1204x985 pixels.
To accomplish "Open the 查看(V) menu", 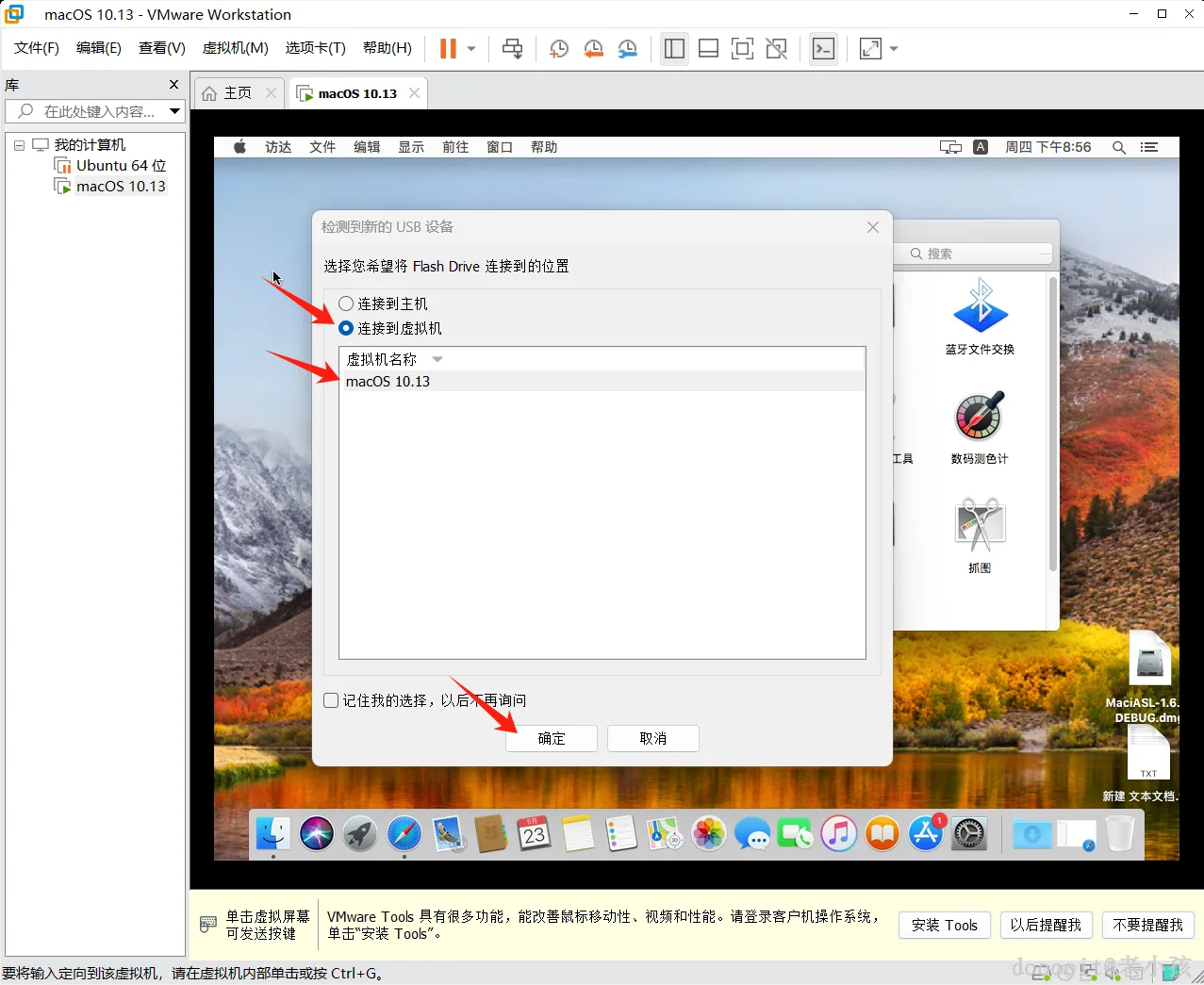I will click(162, 48).
